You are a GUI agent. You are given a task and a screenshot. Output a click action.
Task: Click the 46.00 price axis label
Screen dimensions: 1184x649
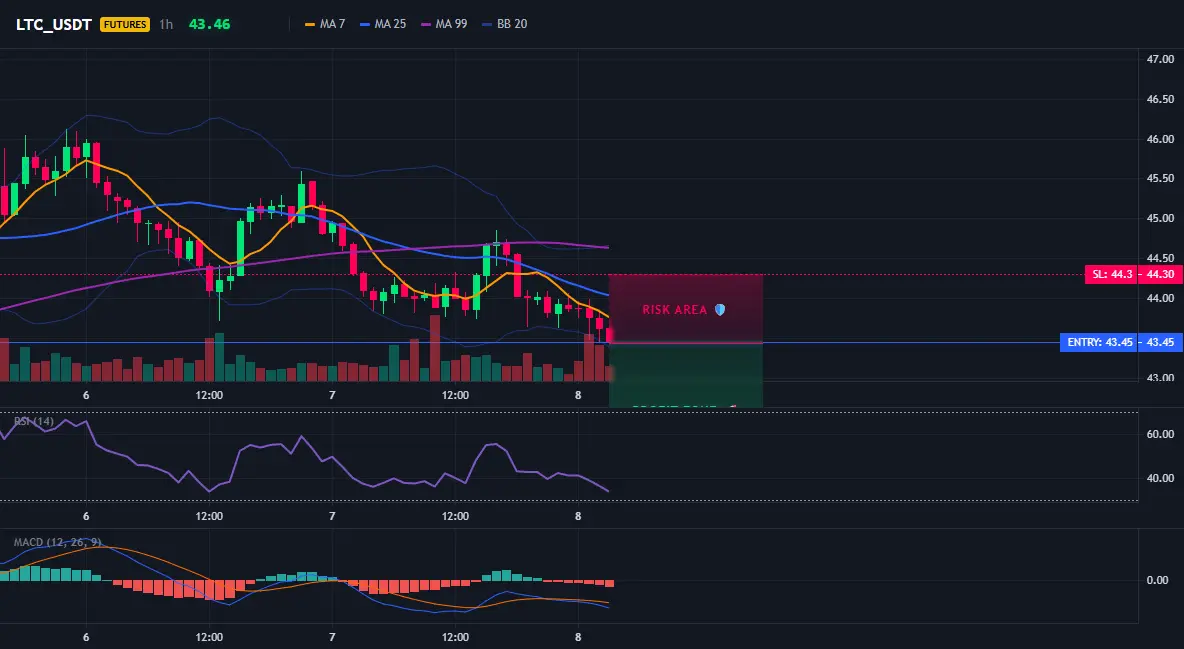click(x=1160, y=139)
